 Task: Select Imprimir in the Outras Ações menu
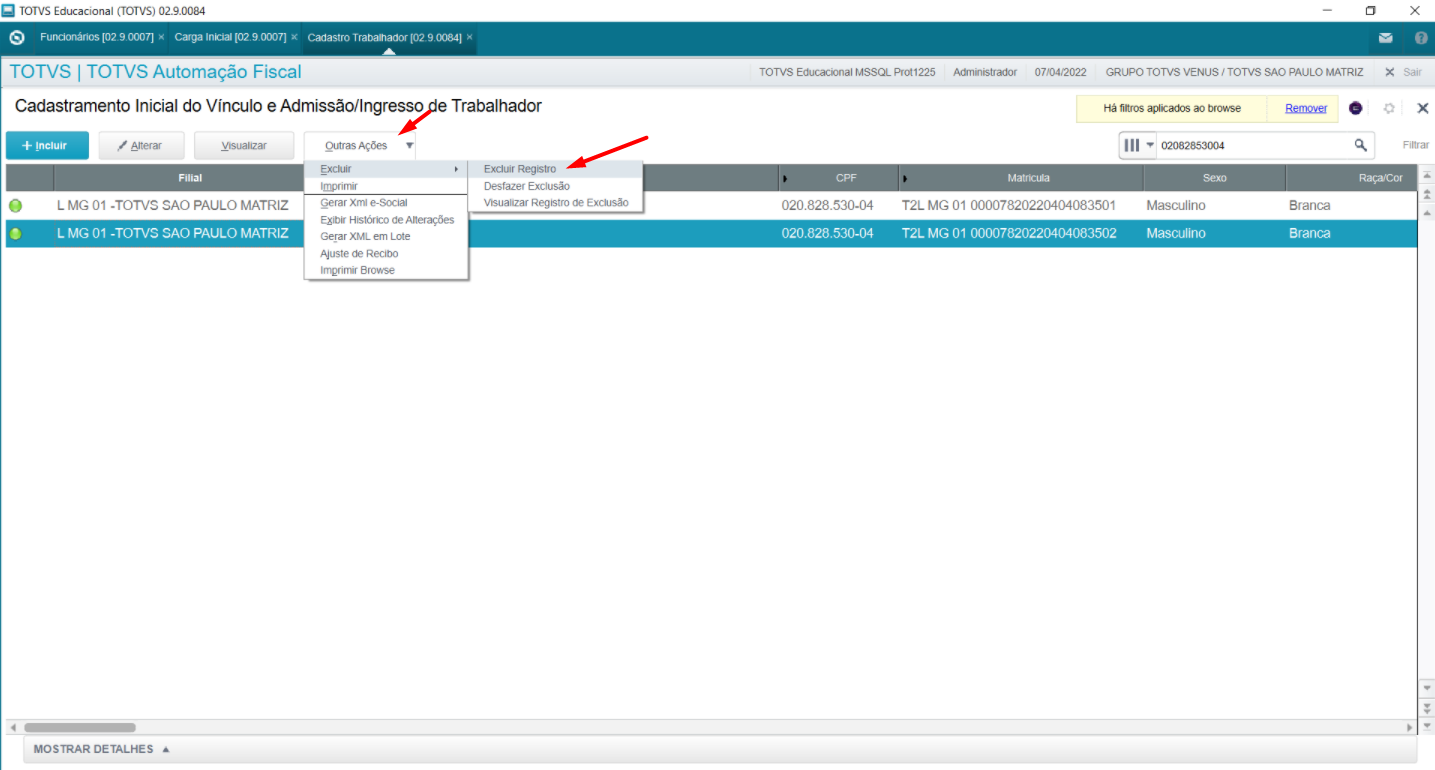click(386, 186)
